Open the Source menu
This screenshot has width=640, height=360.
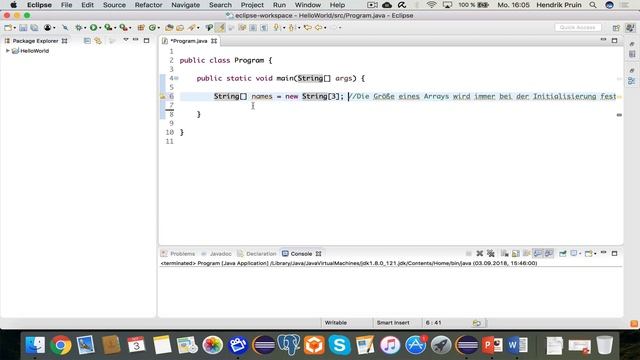[x=114, y=5]
